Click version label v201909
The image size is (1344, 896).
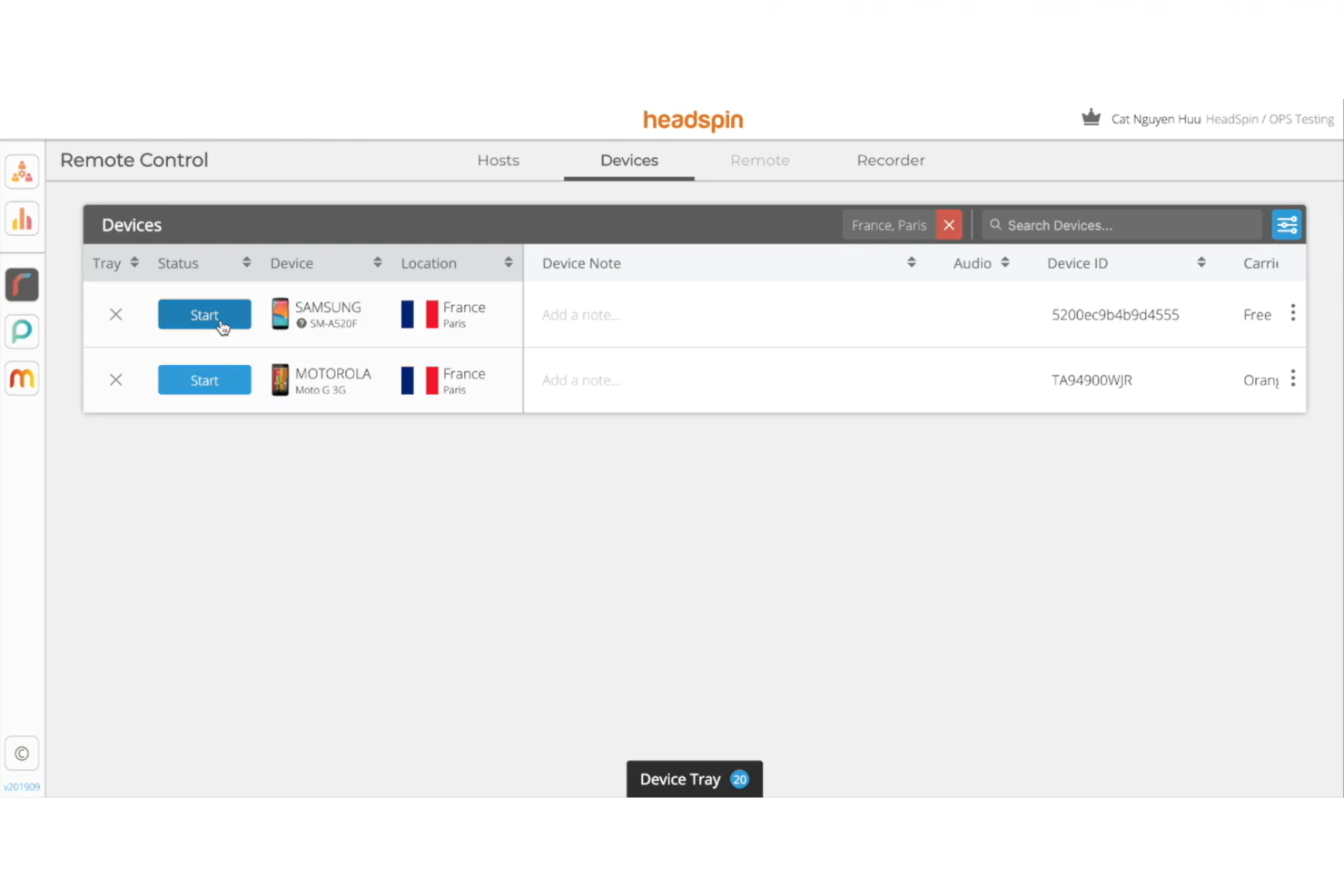point(22,787)
